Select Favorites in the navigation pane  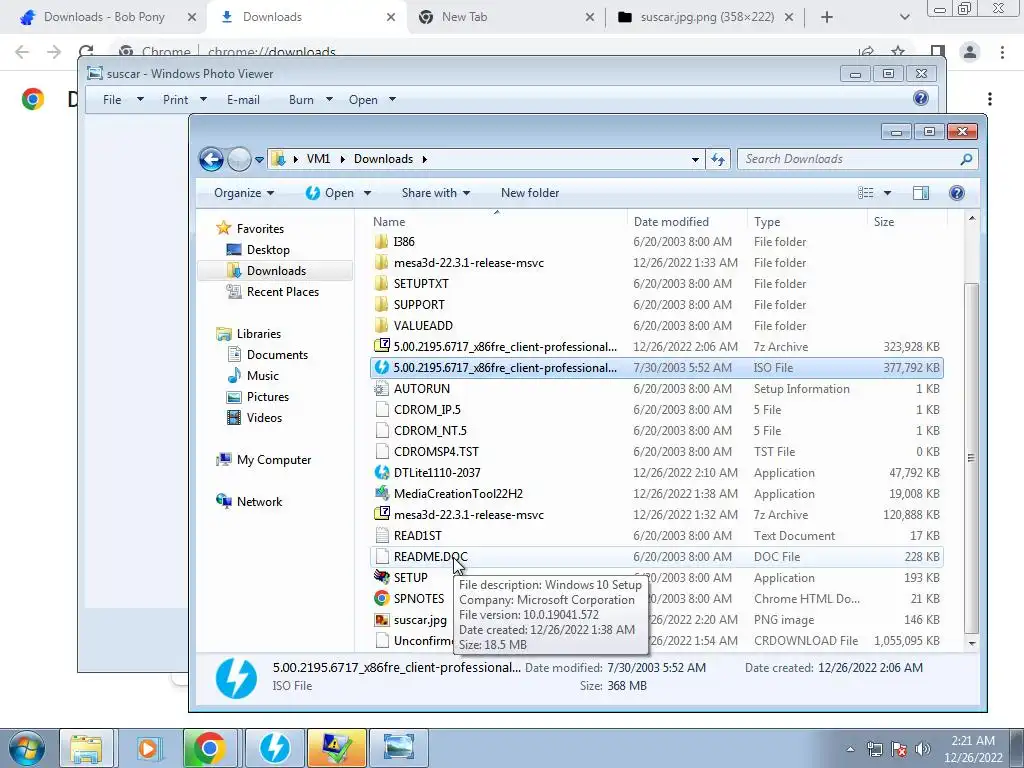click(260, 229)
